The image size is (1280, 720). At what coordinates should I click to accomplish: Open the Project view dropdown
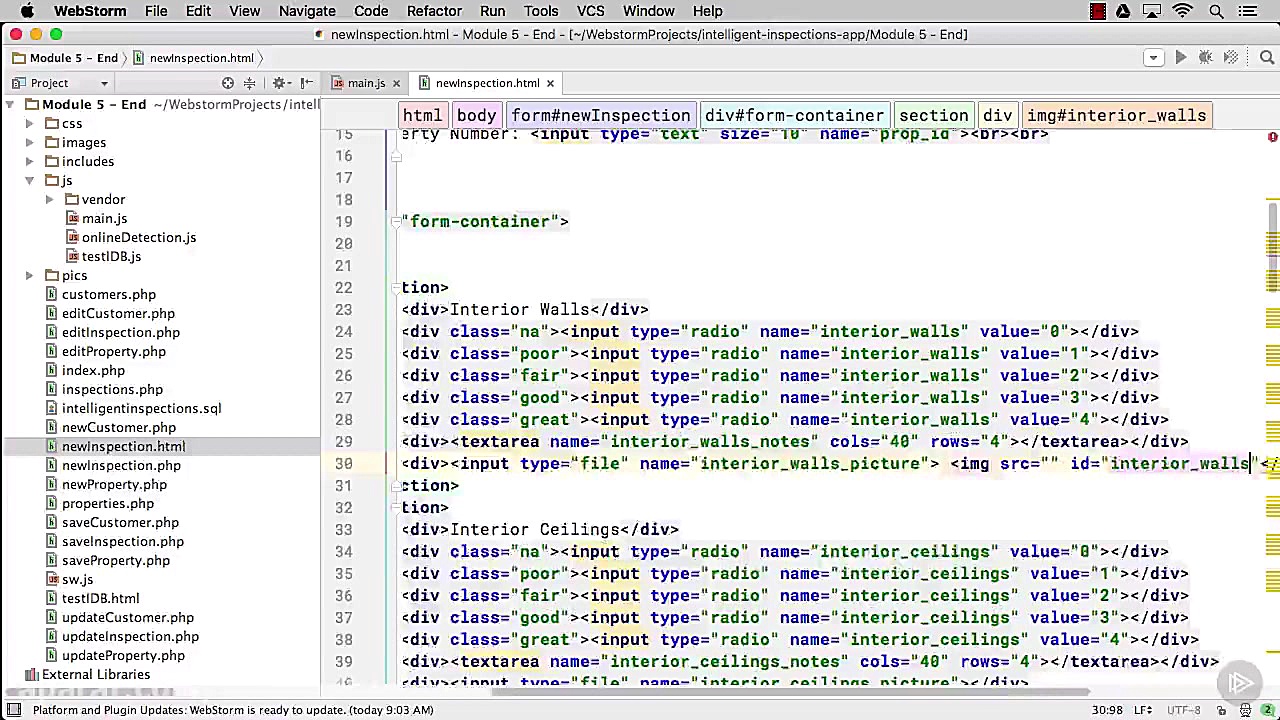pyautogui.click(x=103, y=84)
